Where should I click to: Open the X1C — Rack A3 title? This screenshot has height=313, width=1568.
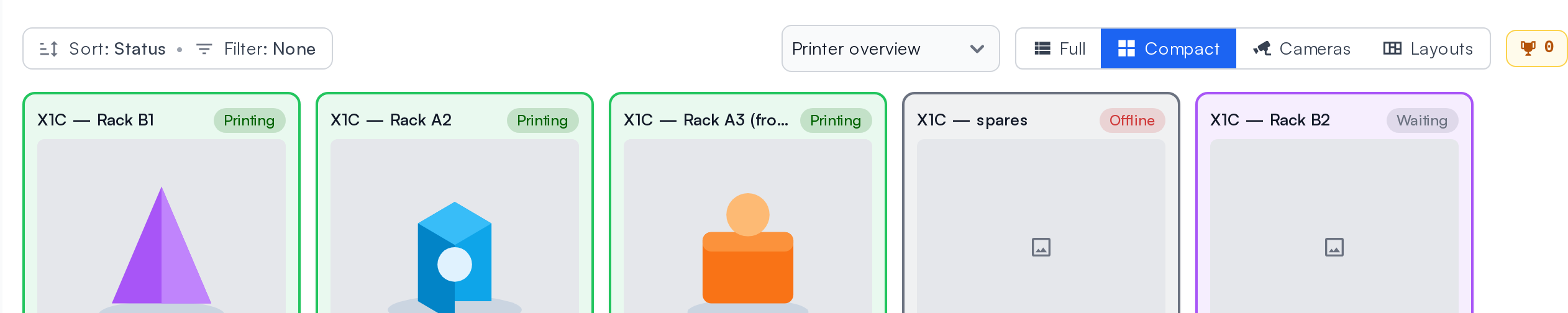coord(706,120)
